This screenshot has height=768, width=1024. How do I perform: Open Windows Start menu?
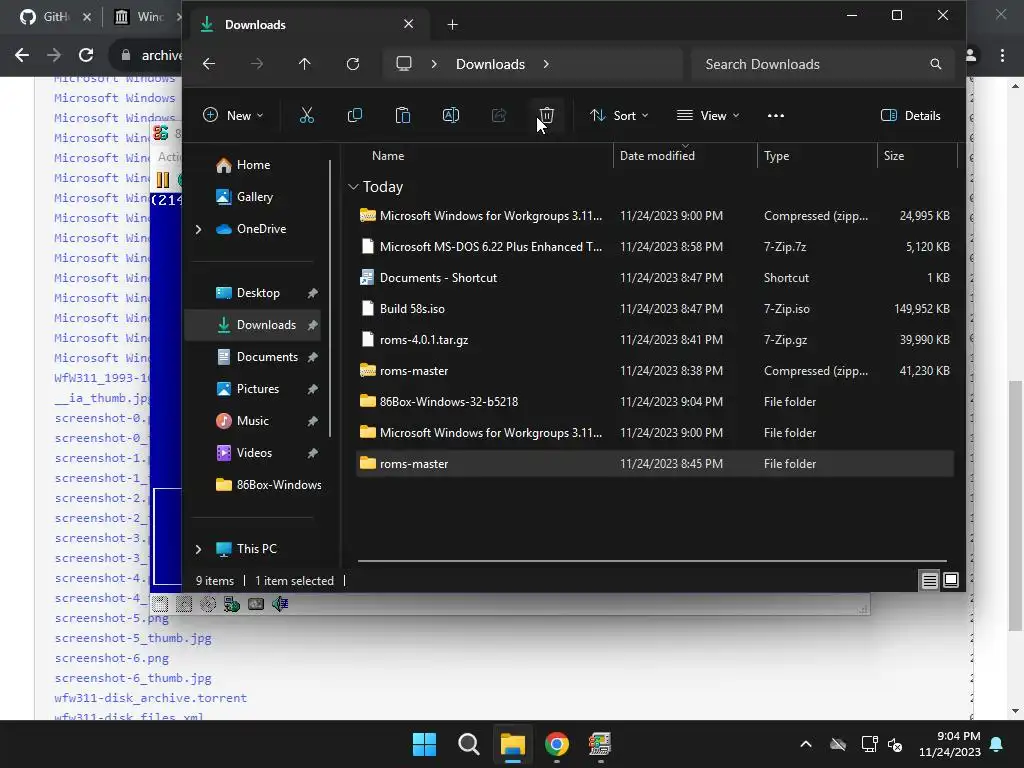[424, 744]
